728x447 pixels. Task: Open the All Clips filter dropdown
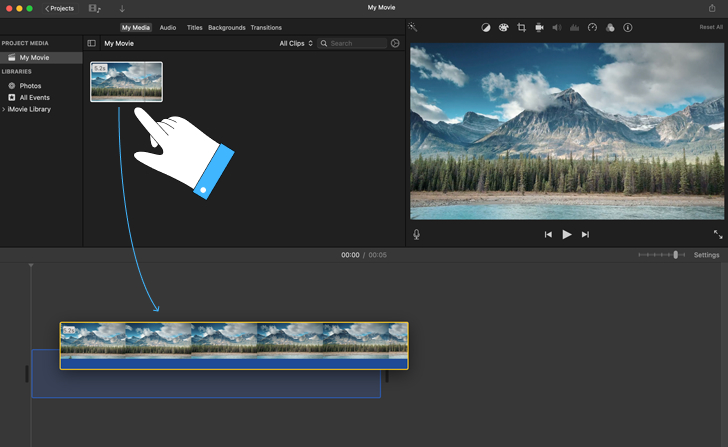point(296,43)
